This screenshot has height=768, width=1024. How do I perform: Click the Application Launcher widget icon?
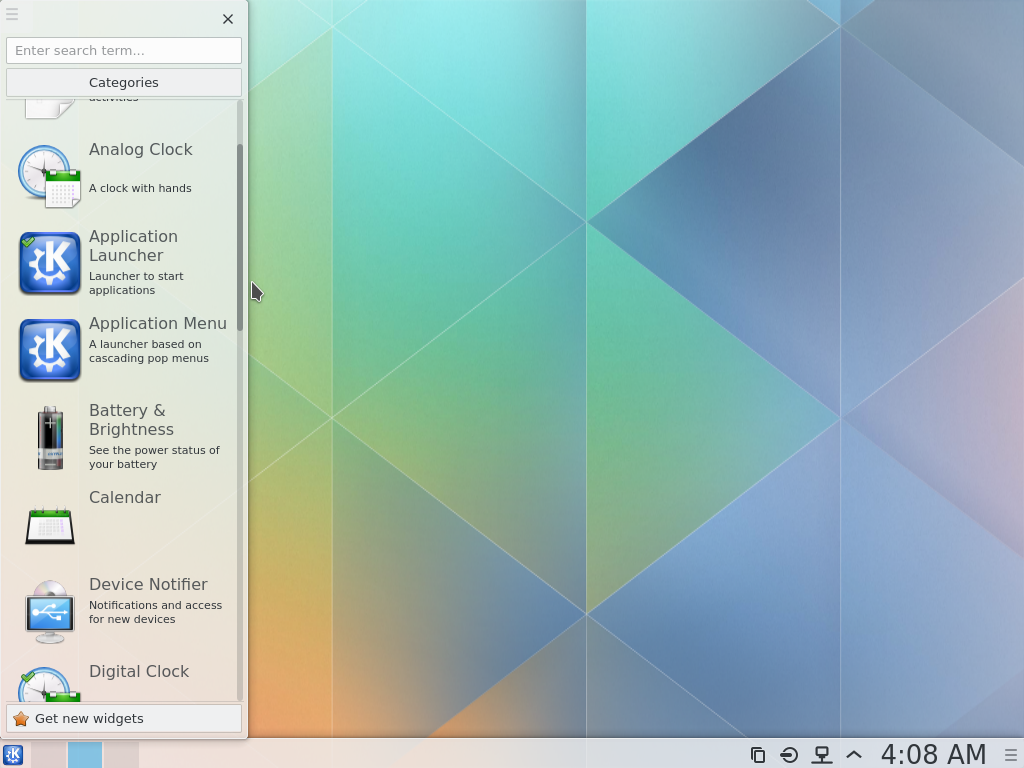click(x=49, y=263)
